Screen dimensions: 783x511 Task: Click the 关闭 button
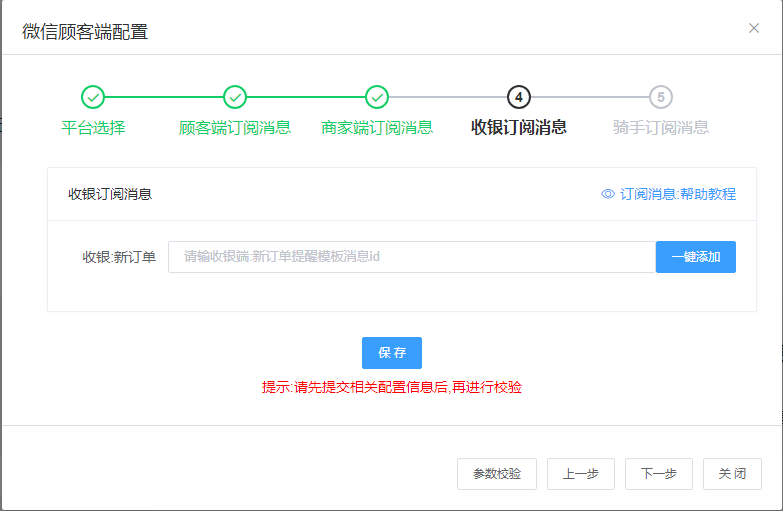pos(733,474)
